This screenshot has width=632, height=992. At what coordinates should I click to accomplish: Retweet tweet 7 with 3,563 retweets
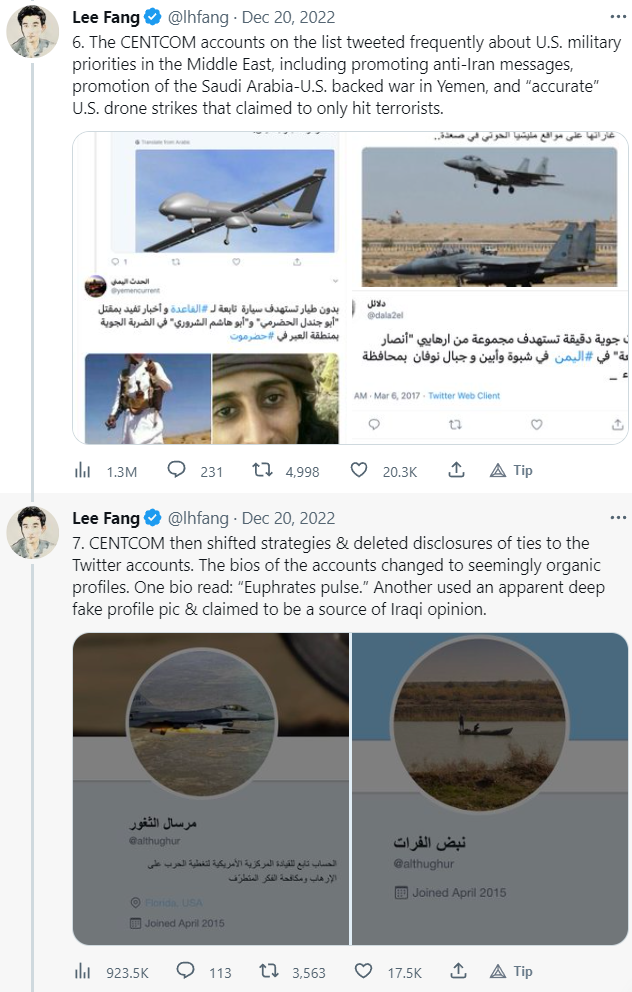click(x=267, y=971)
